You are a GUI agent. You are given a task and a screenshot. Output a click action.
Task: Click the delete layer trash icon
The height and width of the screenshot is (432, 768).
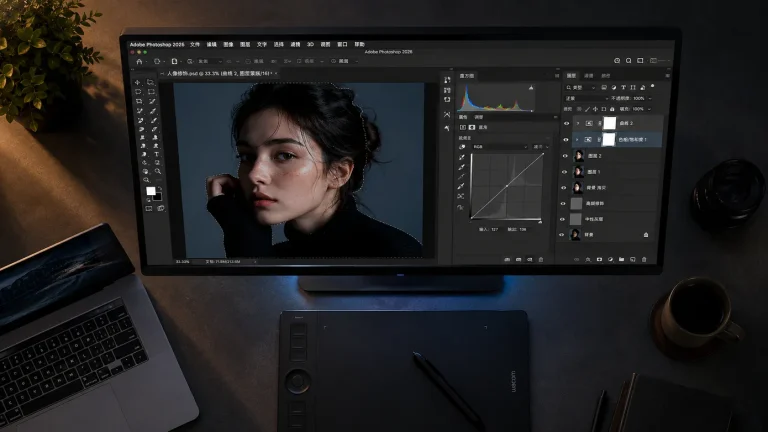click(644, 260)
